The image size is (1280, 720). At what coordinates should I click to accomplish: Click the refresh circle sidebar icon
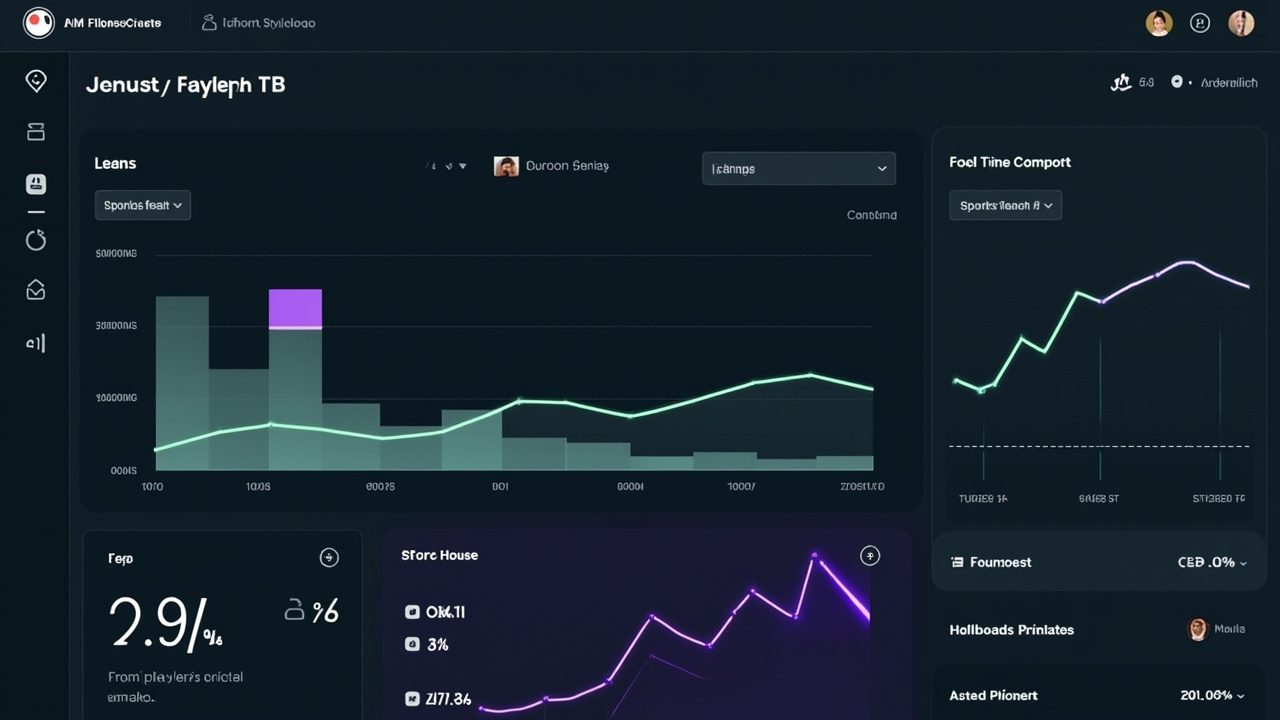[x=36, y=239]
